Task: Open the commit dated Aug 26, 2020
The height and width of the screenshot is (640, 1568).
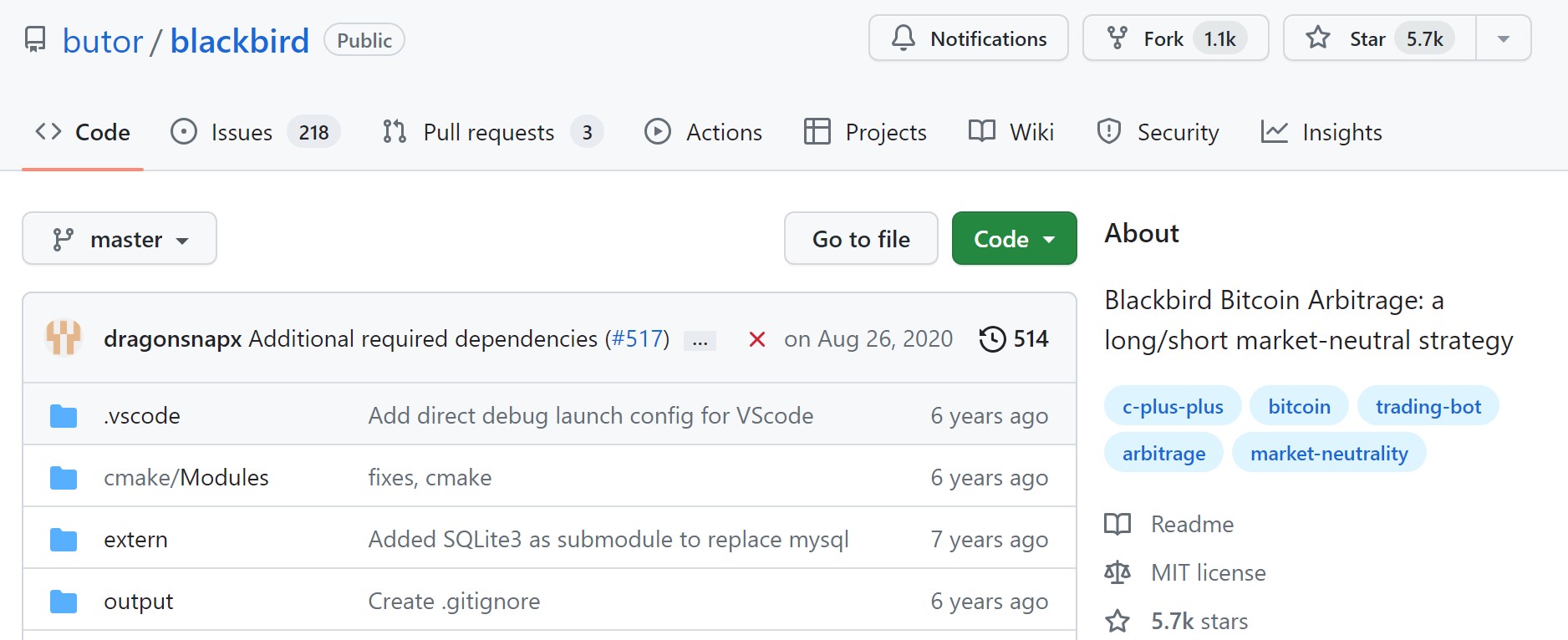Action: tap(868, 338)
